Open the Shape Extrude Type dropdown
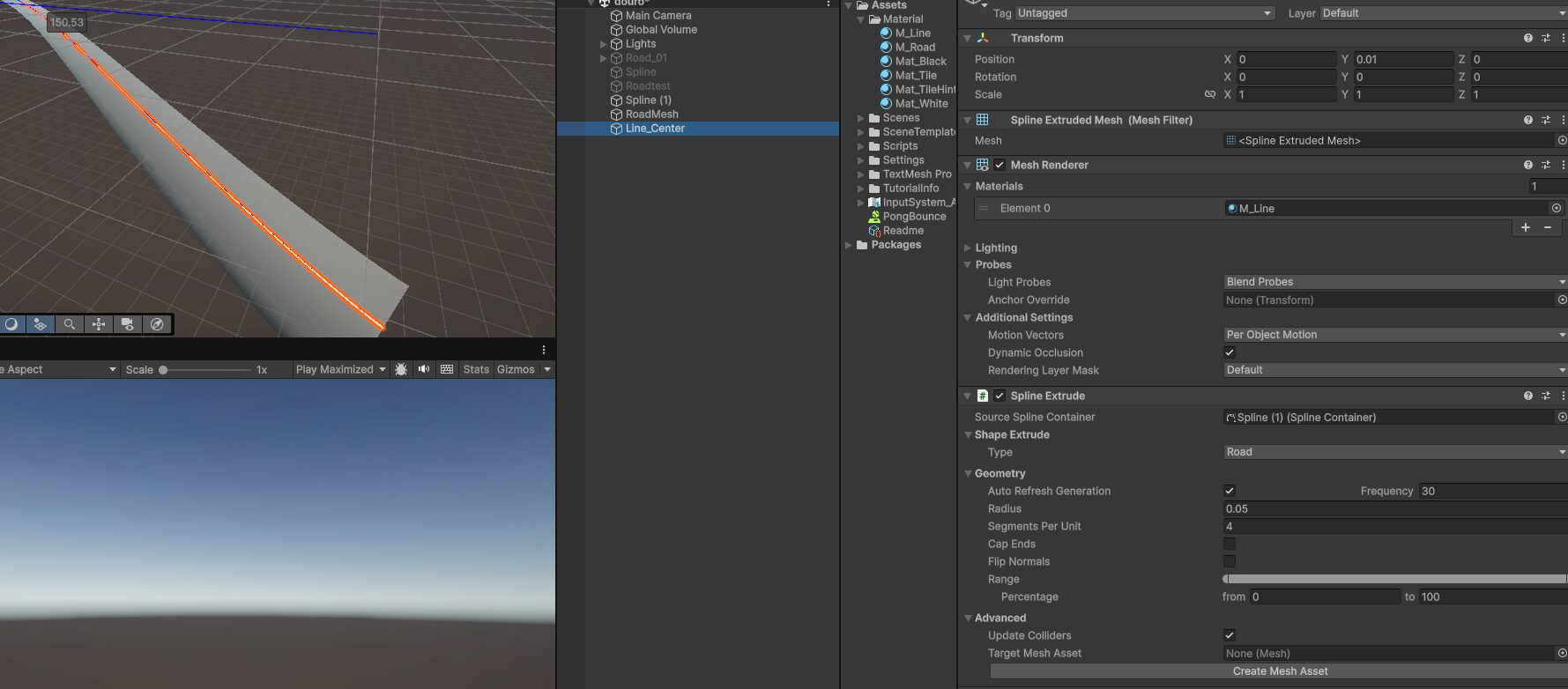Screen dimensions: 1568x689 click(1393, 452)
